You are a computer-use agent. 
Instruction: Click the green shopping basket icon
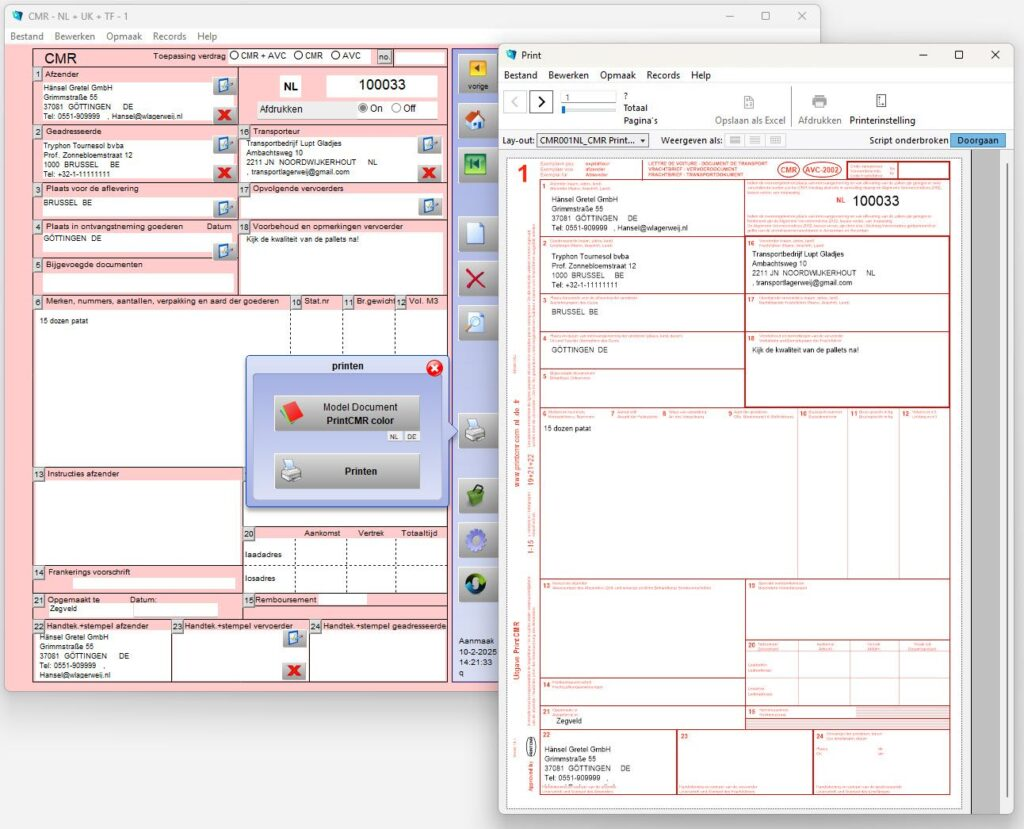pos(476,494)
